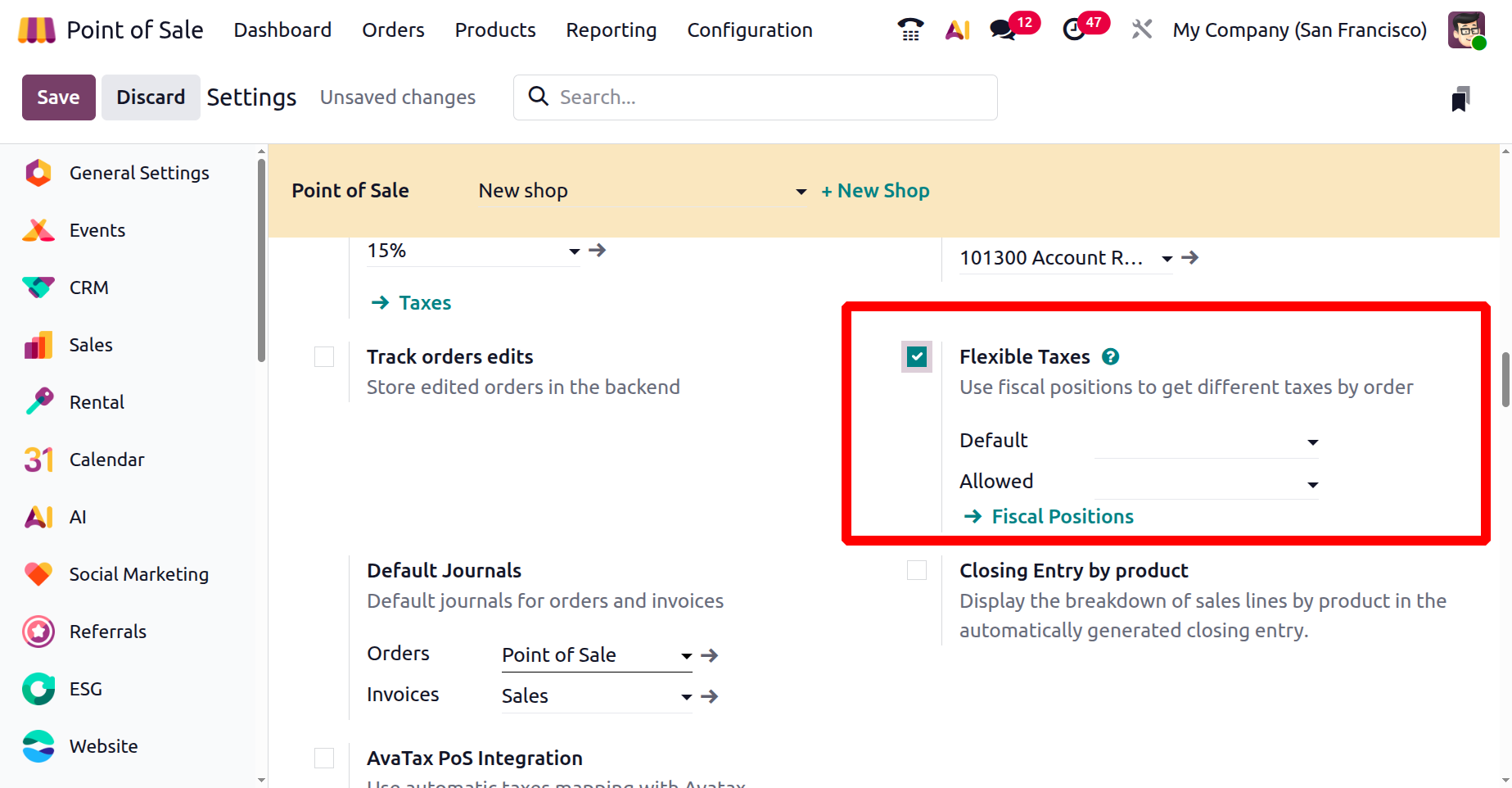
Task: Click the Flexible Taxes help question icon
Action: coord(1110,357)
